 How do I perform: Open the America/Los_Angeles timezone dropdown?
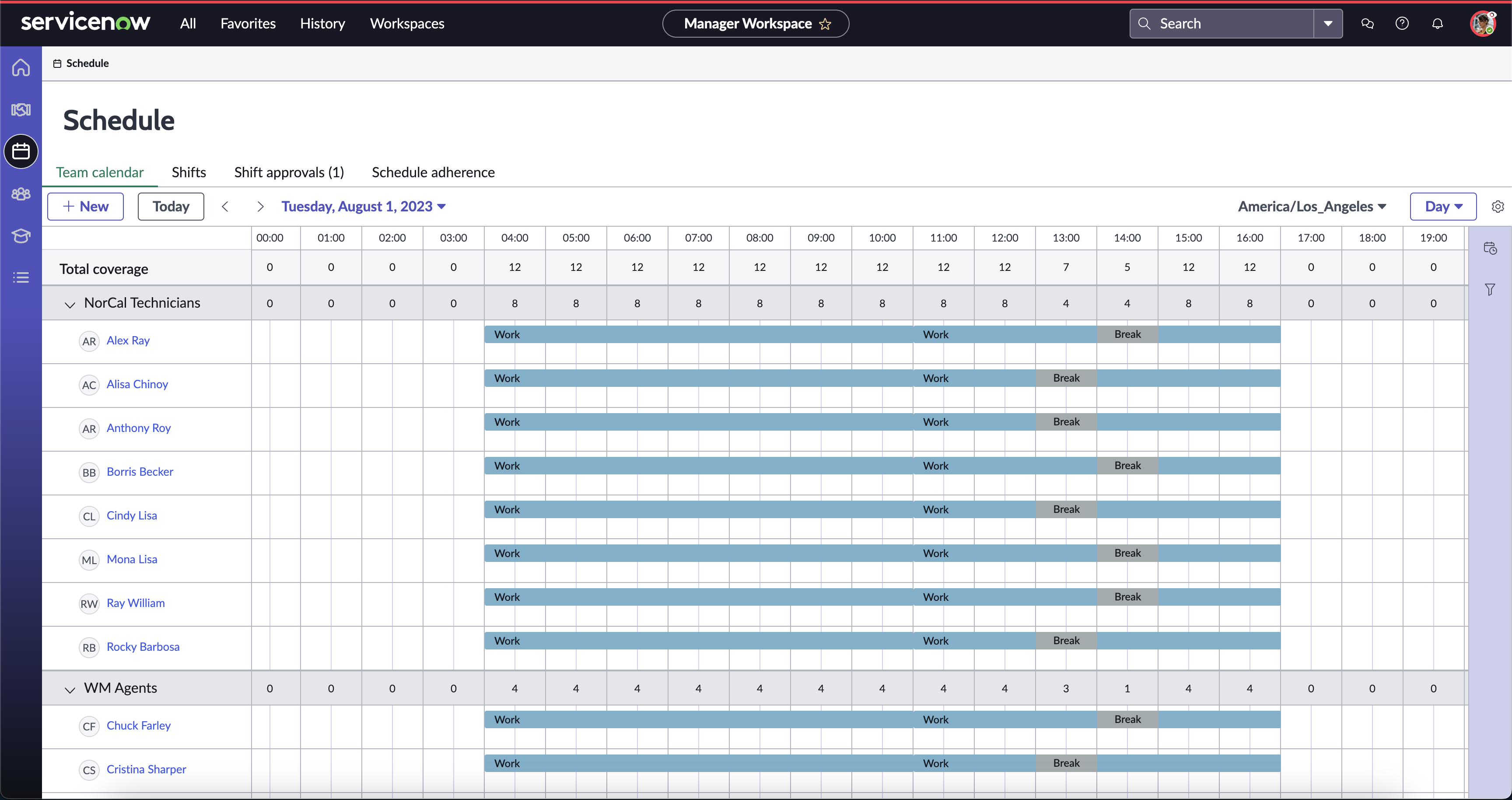click(x=1312, y=207)
